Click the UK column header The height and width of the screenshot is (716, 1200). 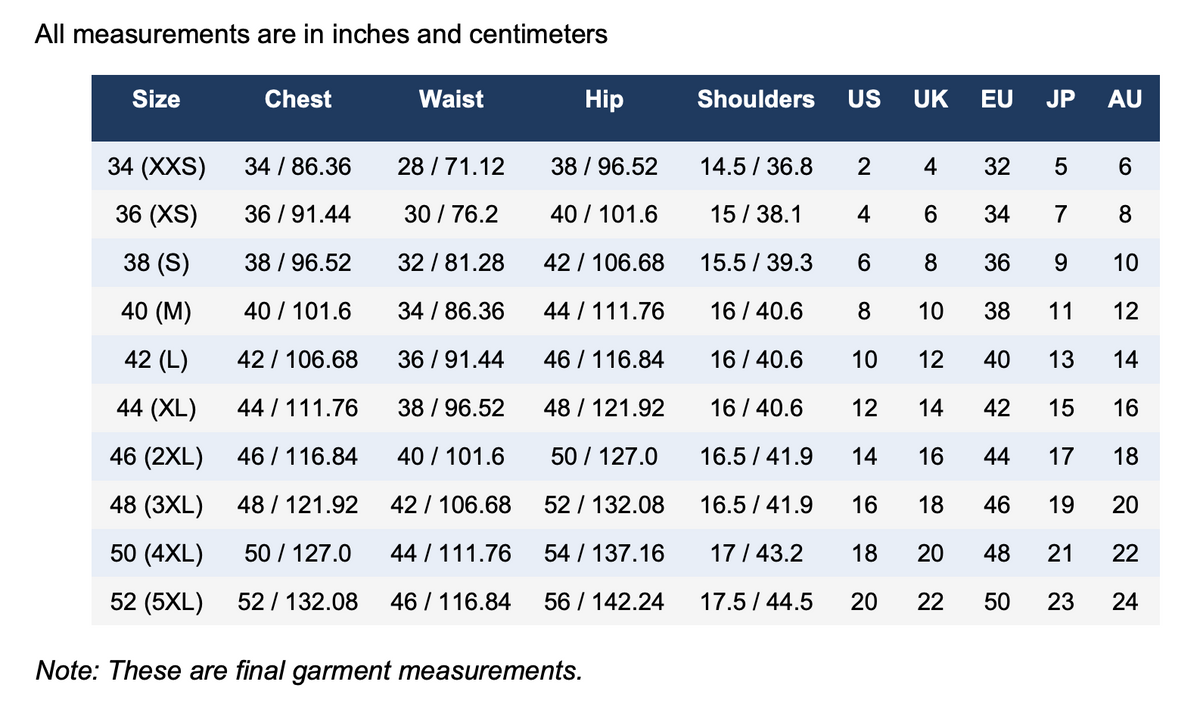931,99
